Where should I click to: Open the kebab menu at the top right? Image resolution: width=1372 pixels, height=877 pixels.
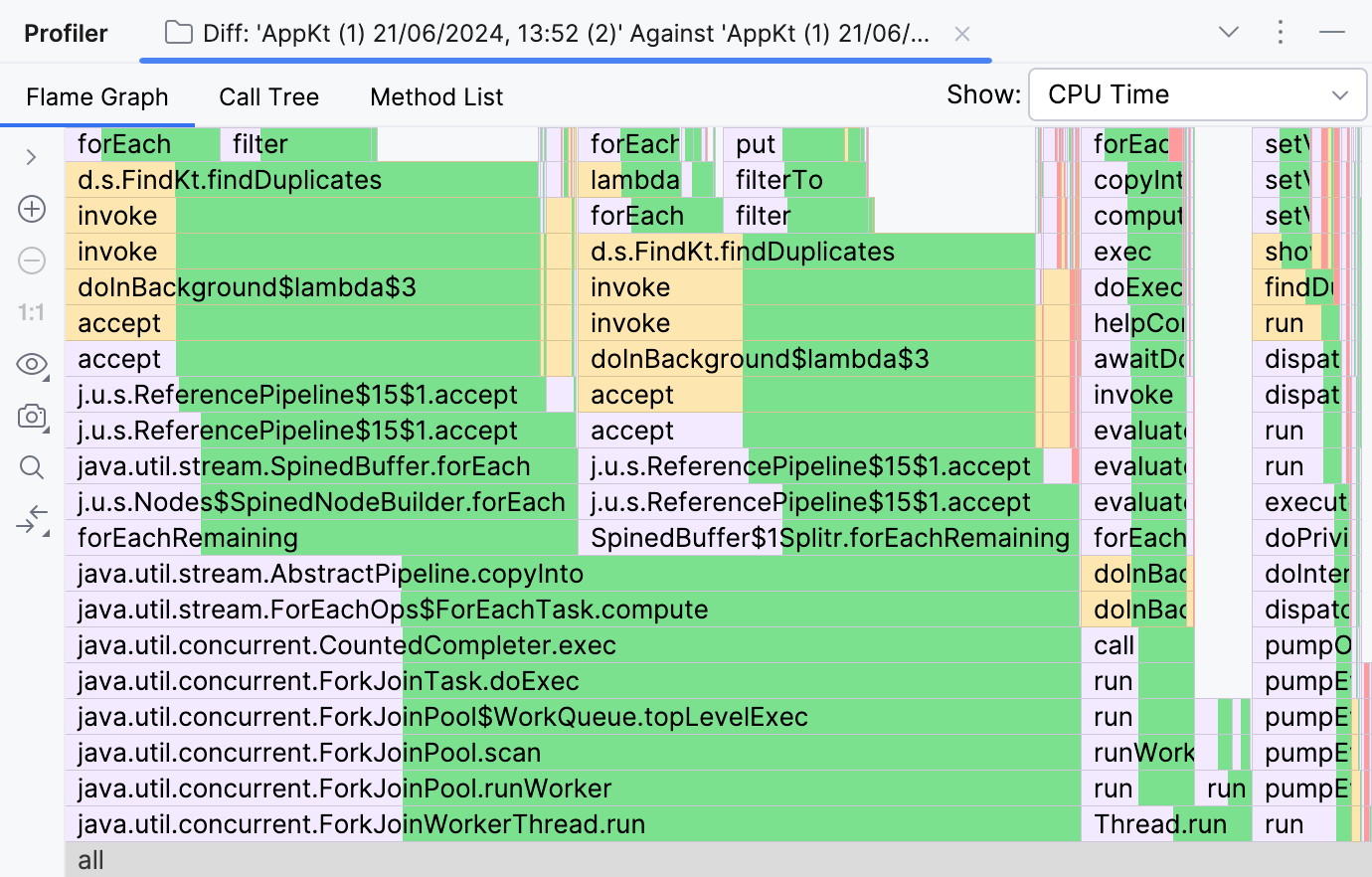tap(1281, 32)
